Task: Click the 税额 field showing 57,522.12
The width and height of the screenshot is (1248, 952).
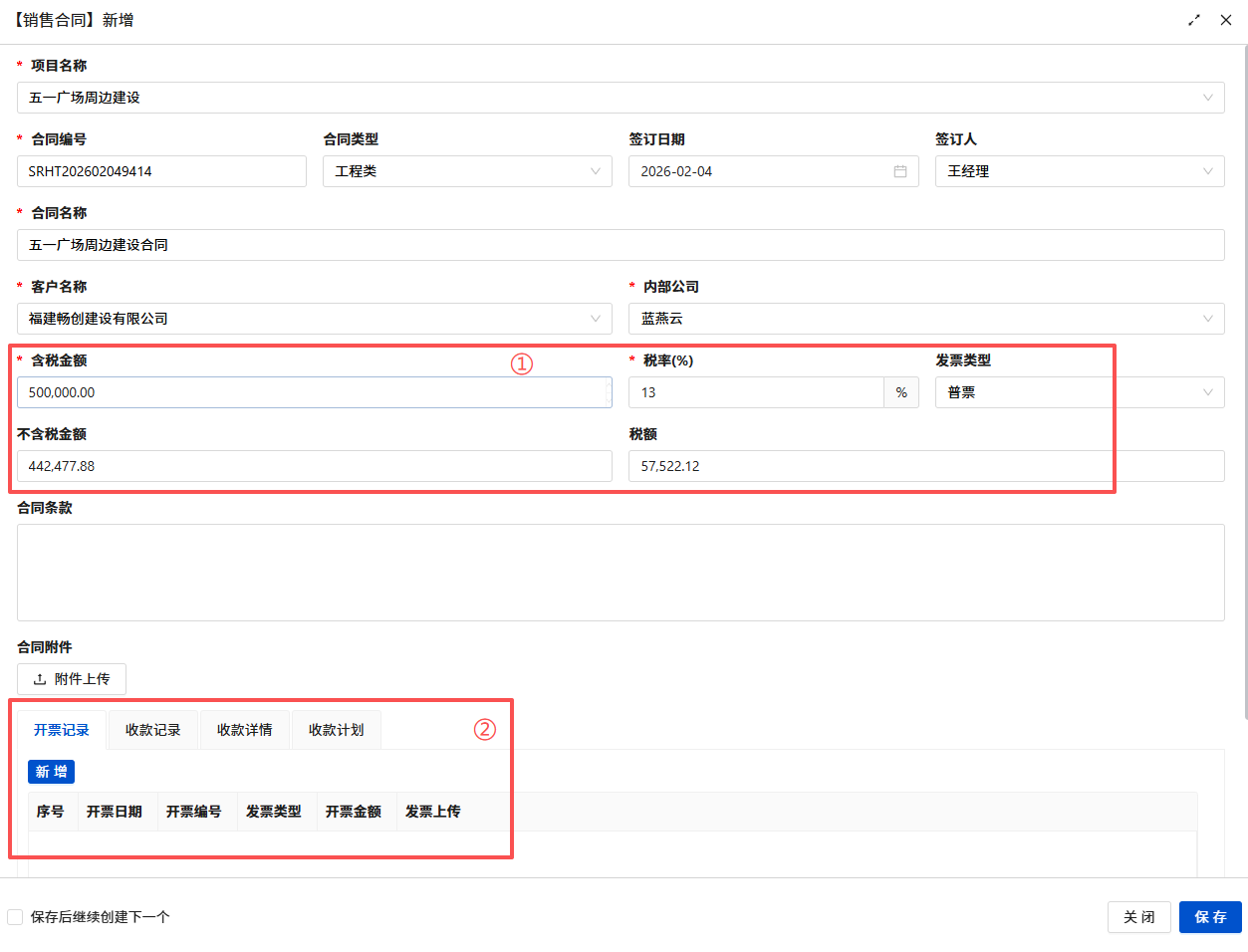Action: pos(926,466)
